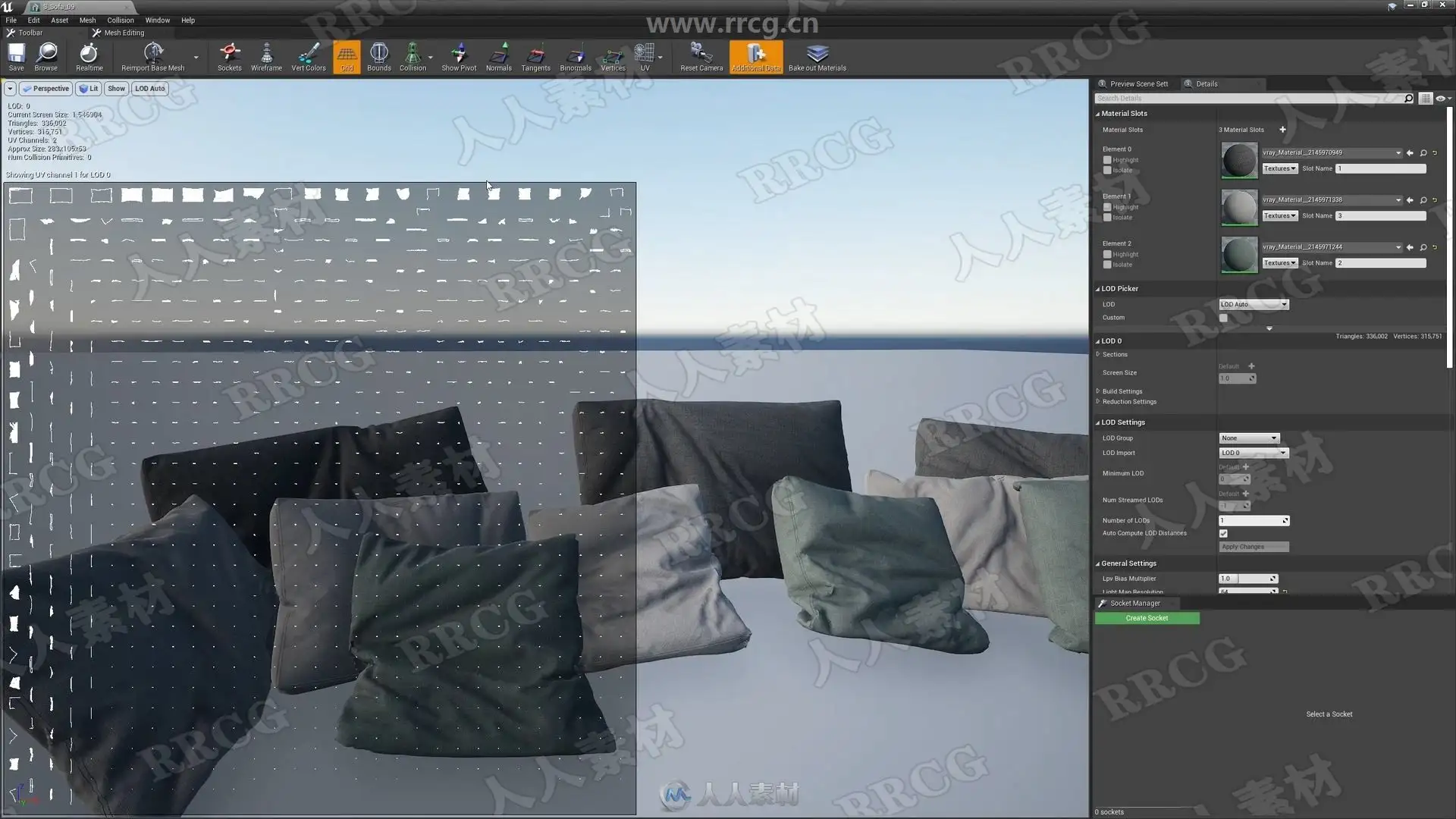Click Bake out Materials icon
Screen dimensions: 1456x819
tap(817, 56)
